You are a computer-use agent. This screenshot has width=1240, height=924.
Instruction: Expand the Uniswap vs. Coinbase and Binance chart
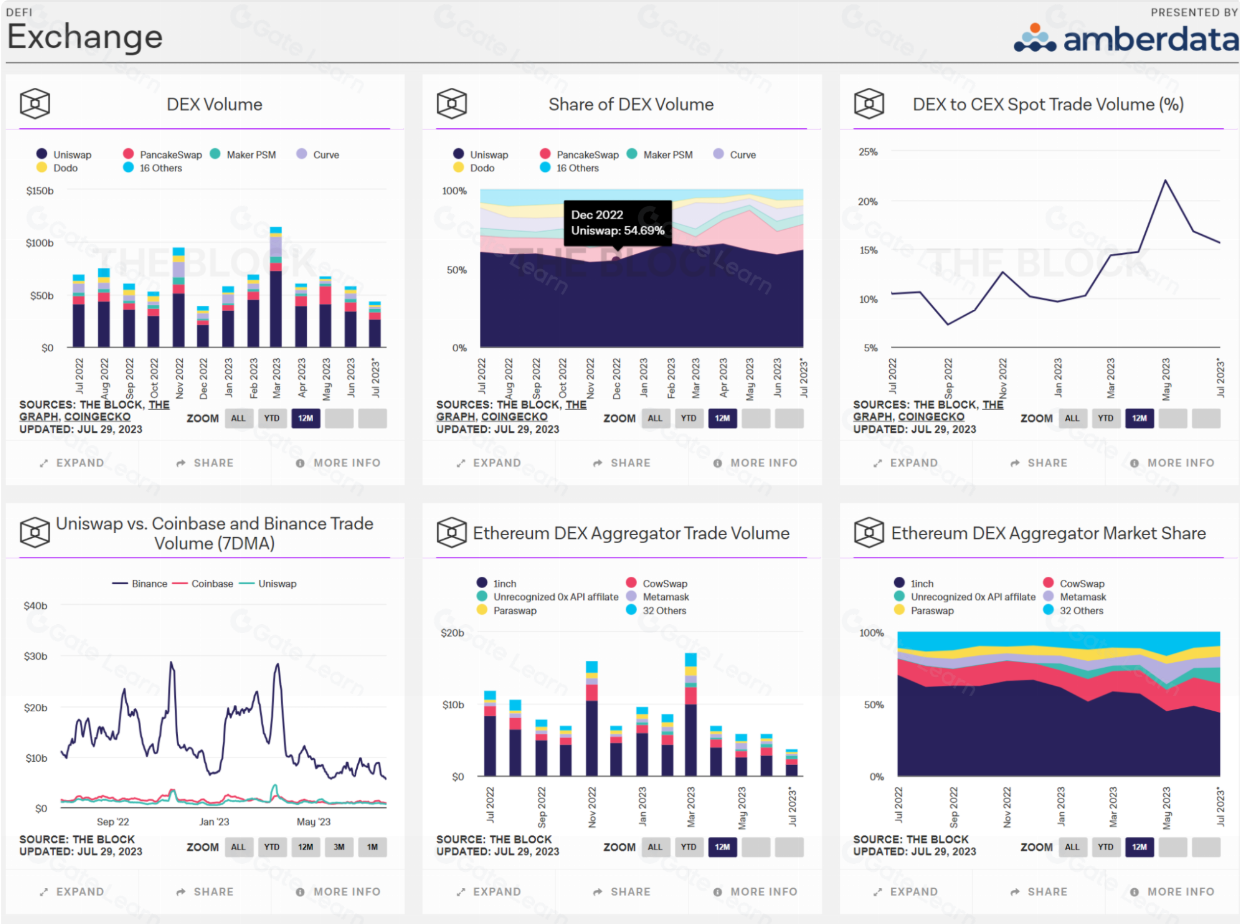pyautogui.click(x=71, y=892)
